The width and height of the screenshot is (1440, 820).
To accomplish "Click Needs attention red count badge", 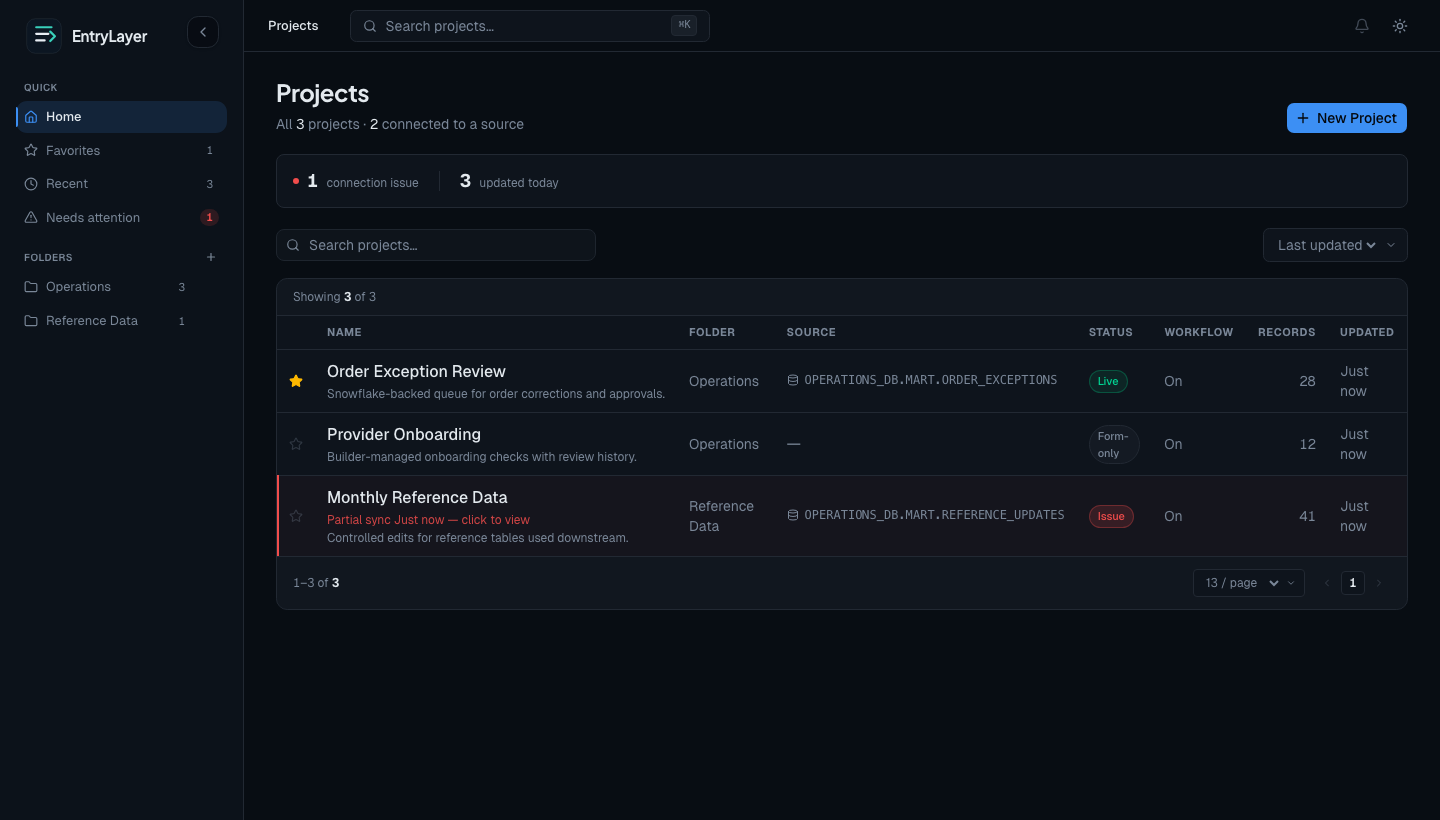I will [x=209, y=217].
